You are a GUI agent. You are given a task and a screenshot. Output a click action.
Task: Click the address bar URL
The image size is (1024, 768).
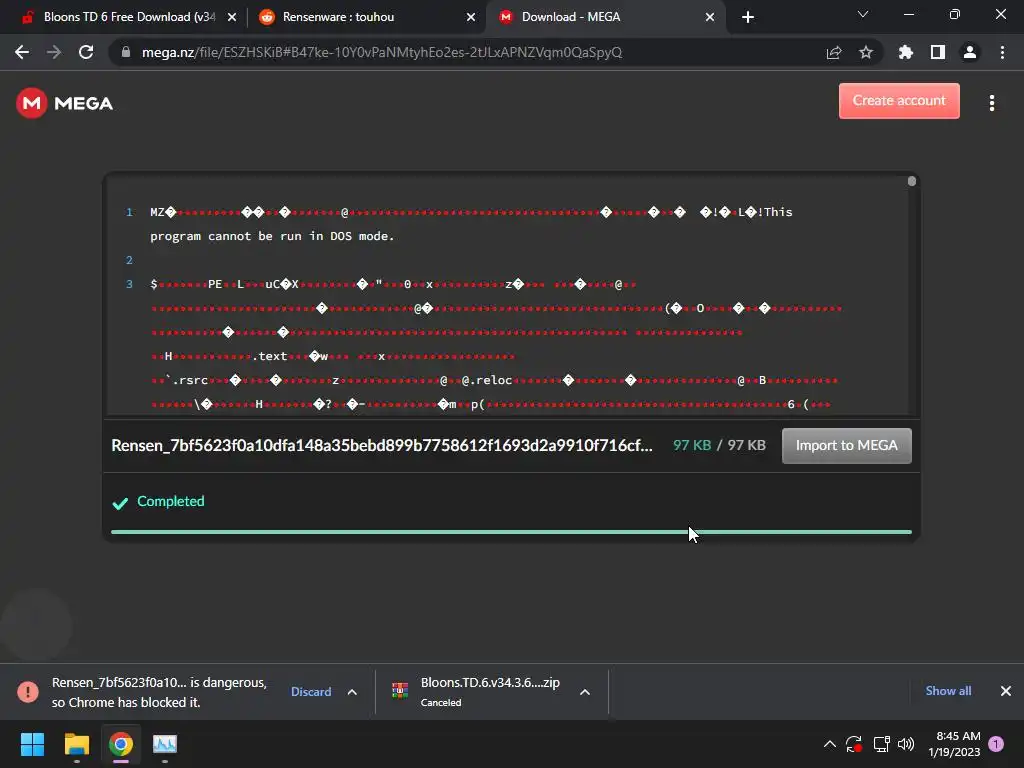[381, 52]
